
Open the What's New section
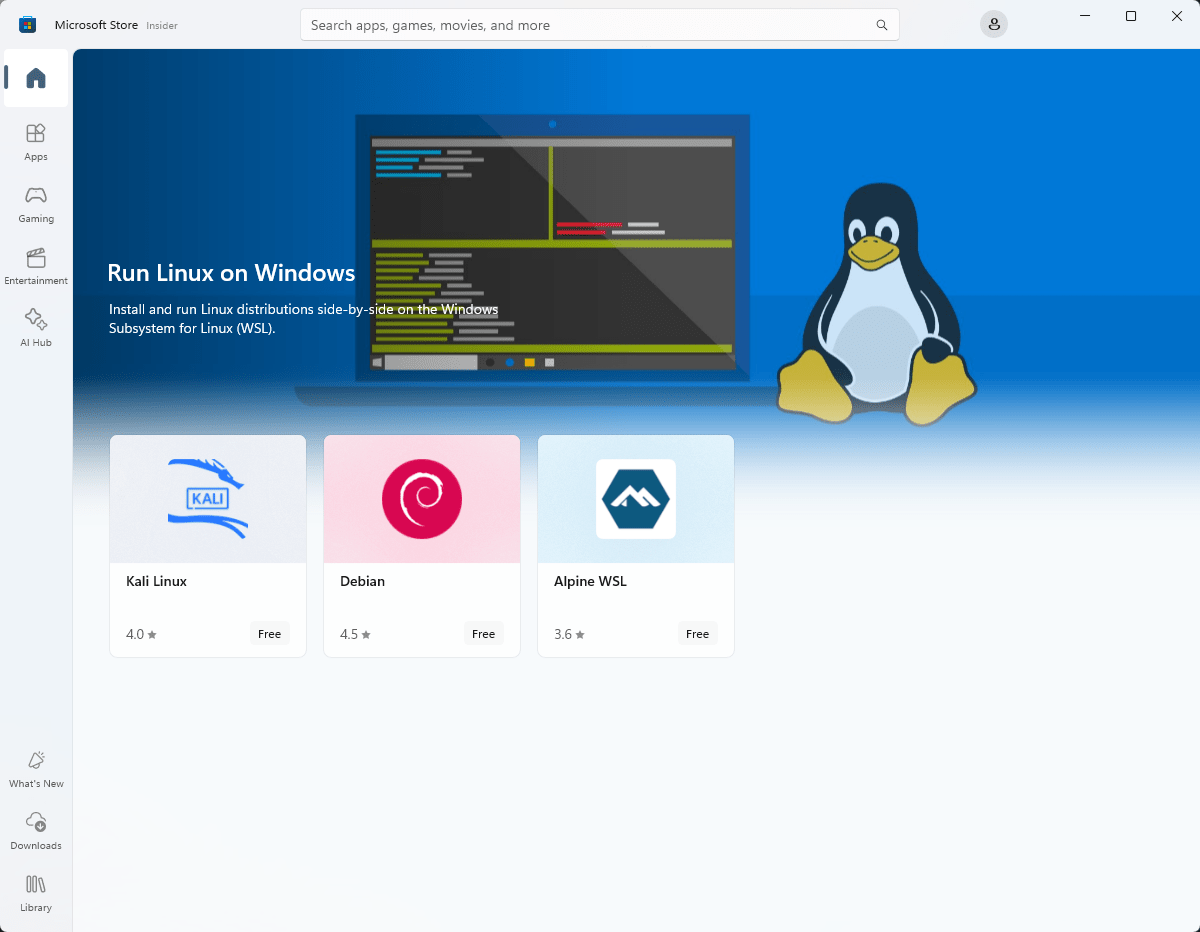pos(36,768)
